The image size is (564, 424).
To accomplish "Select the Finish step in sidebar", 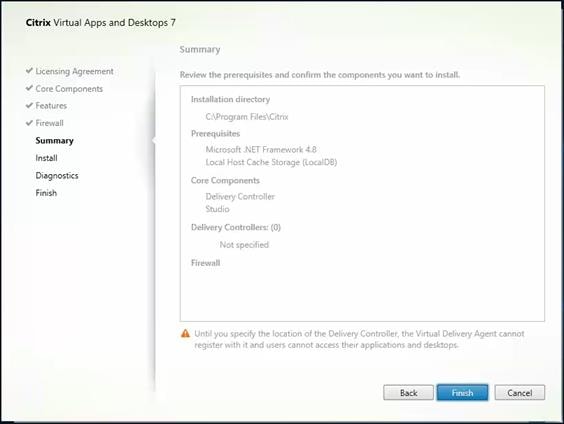I will (x=46, y=193).
